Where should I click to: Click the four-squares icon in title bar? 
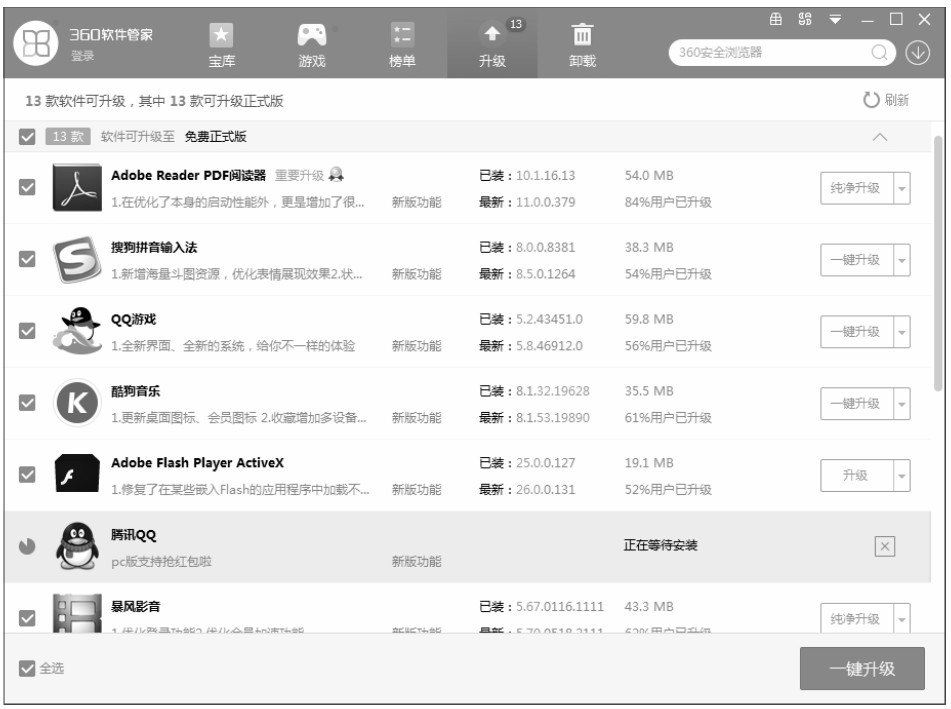click(x=805, y=19)
